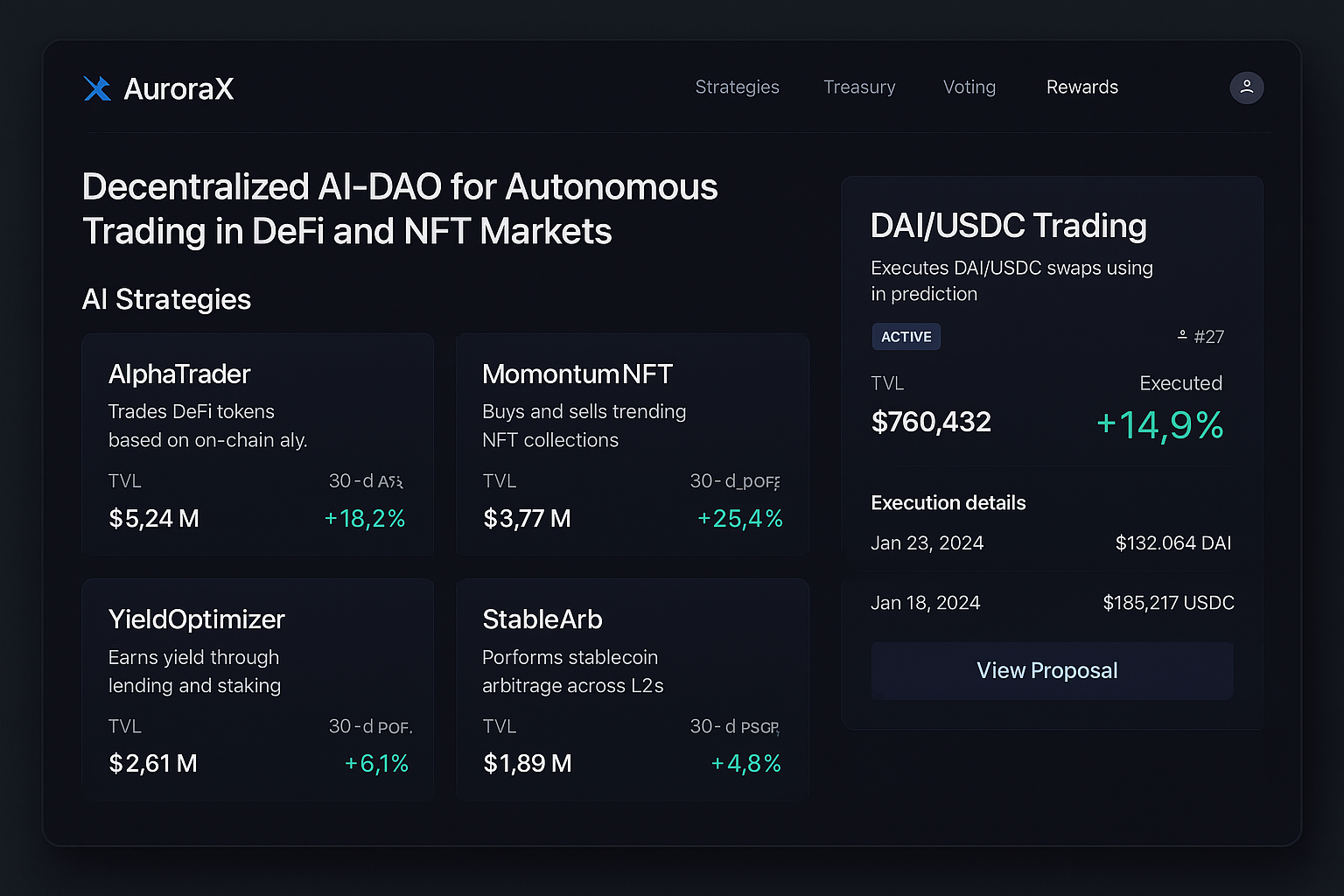Click the $760,432 TVL figure
Viewport: 1344px width, 896px height.
[931, 423]
